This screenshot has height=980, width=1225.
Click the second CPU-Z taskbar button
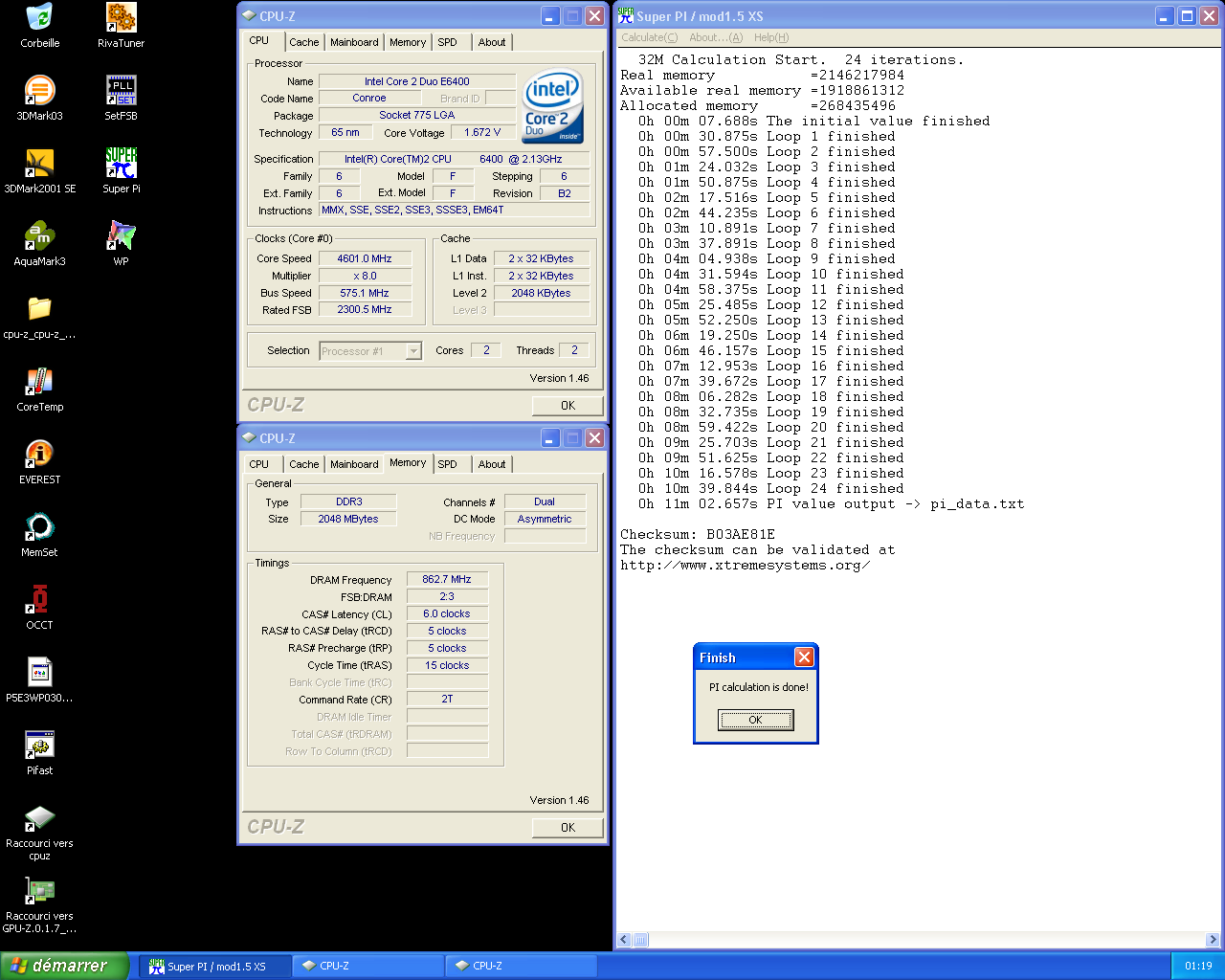522,967
